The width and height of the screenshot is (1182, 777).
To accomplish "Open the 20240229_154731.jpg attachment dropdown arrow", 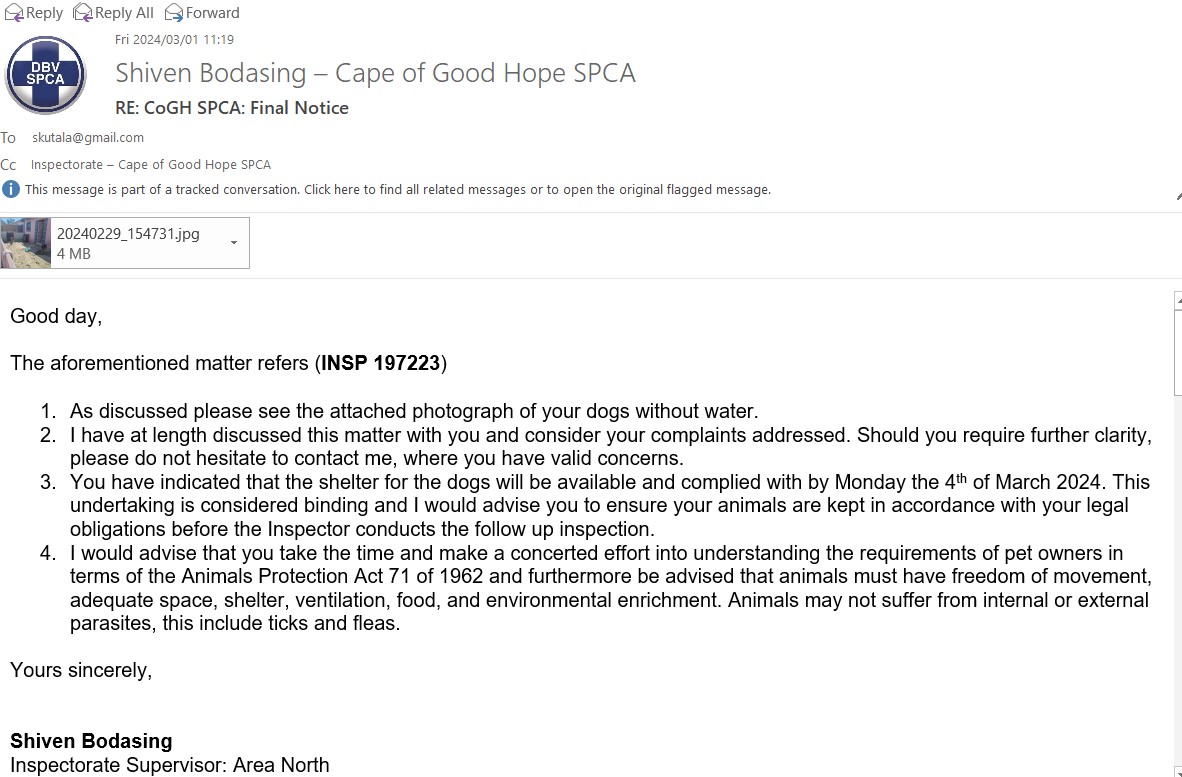I will point(234,243).
